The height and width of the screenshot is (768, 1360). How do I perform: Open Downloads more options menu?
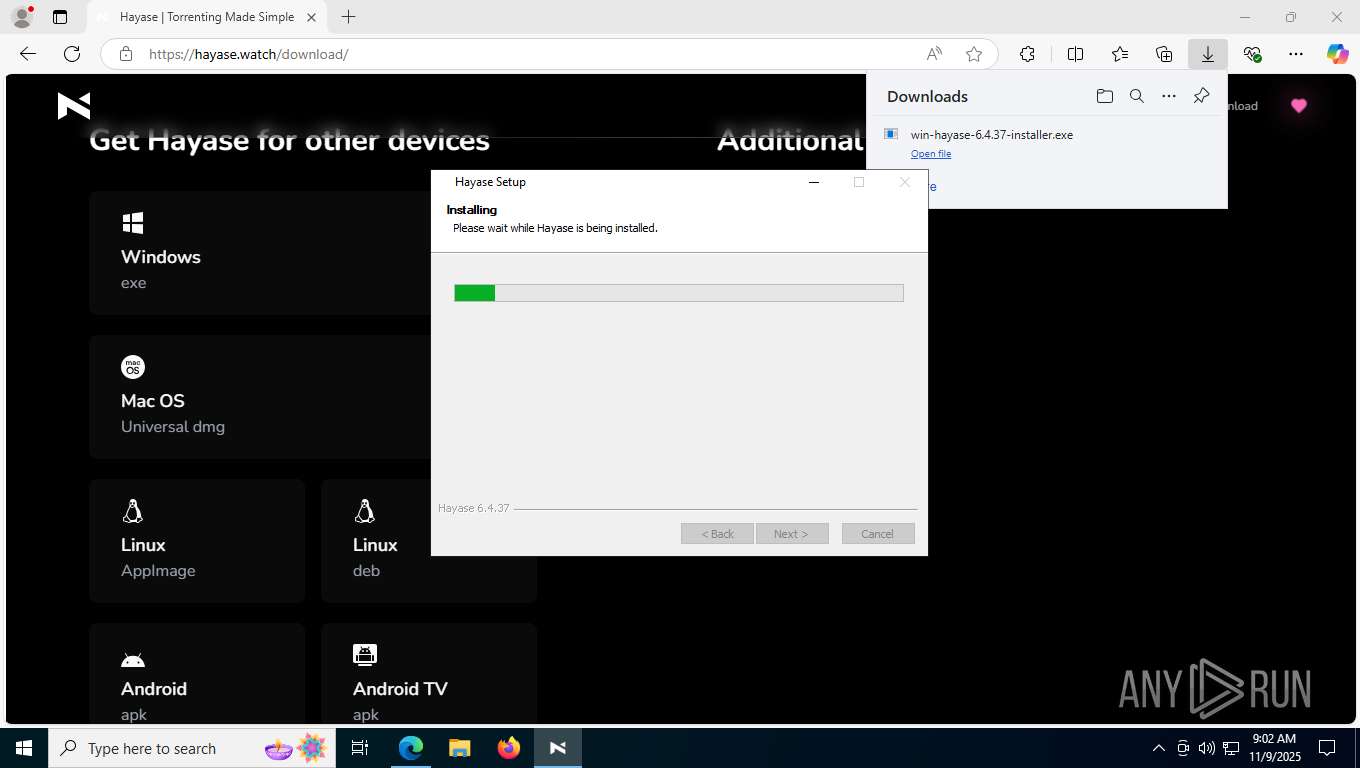[x=1168, y=96]
